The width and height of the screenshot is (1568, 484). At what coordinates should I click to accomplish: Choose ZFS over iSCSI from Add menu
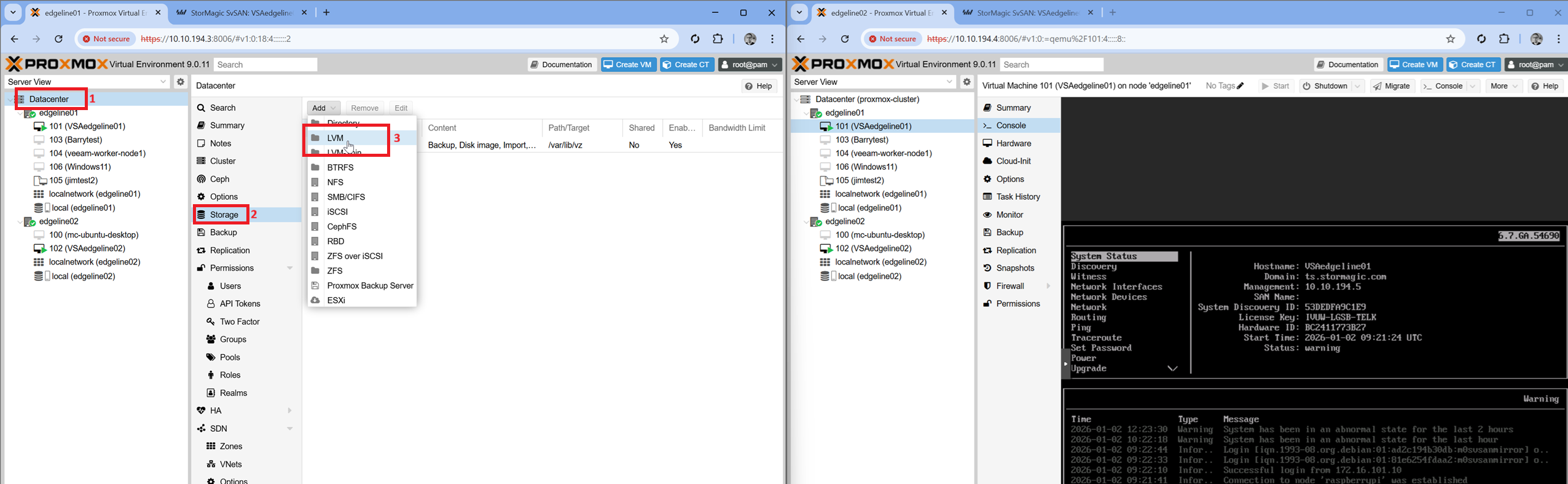coord(362,256)
